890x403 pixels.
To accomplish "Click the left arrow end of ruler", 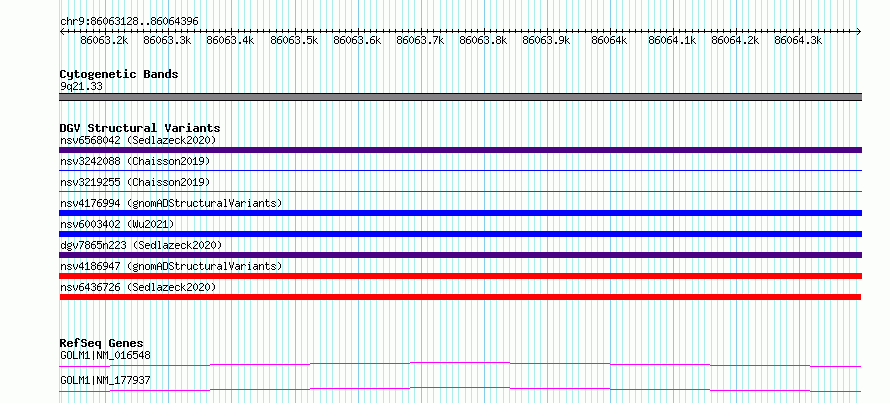I will coord(62,31).
